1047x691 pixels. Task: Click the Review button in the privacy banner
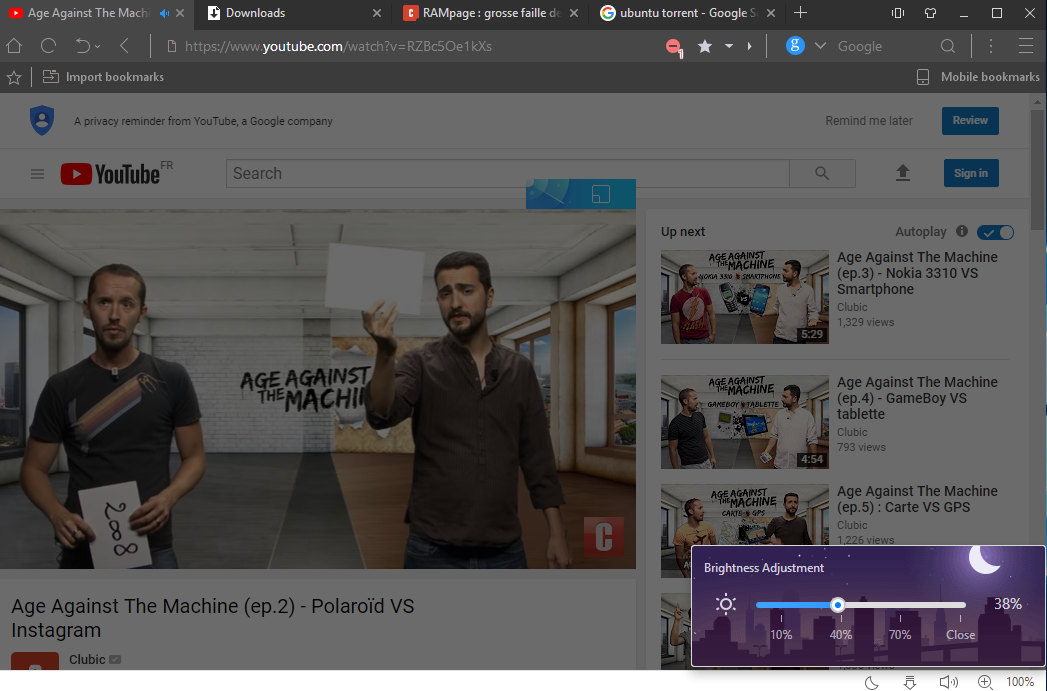tap(969, 120)
